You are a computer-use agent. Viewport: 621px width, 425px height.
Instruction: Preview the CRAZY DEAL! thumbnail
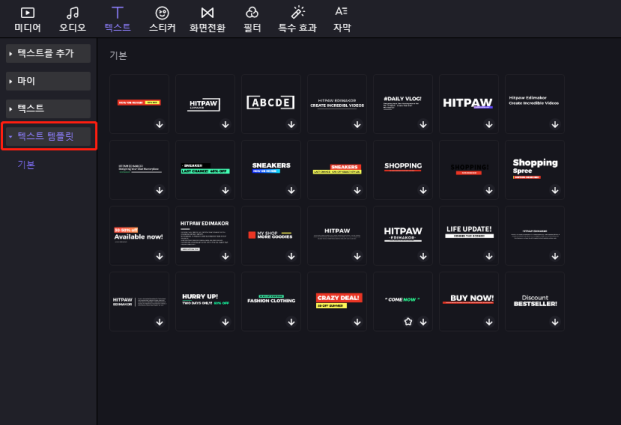tap(337, 301)
